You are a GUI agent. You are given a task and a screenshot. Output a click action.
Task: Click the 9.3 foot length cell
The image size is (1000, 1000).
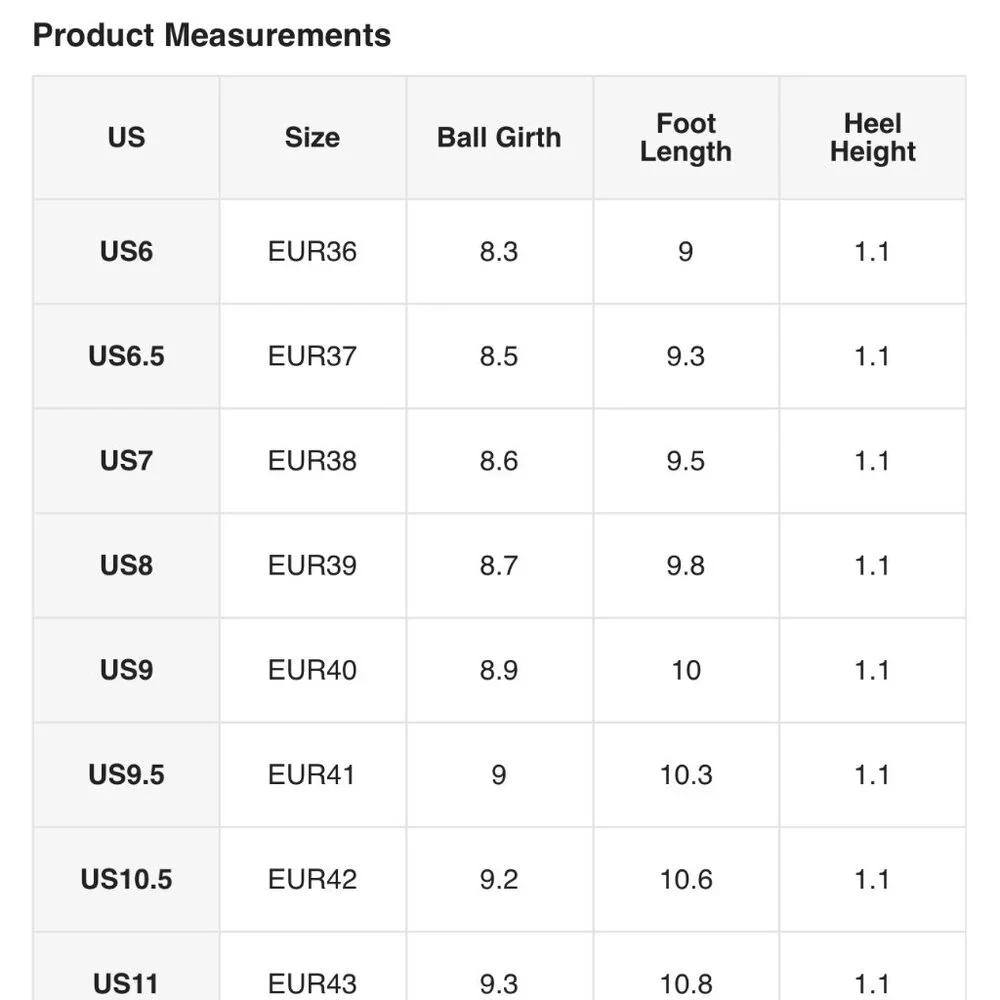coord(686,356)
